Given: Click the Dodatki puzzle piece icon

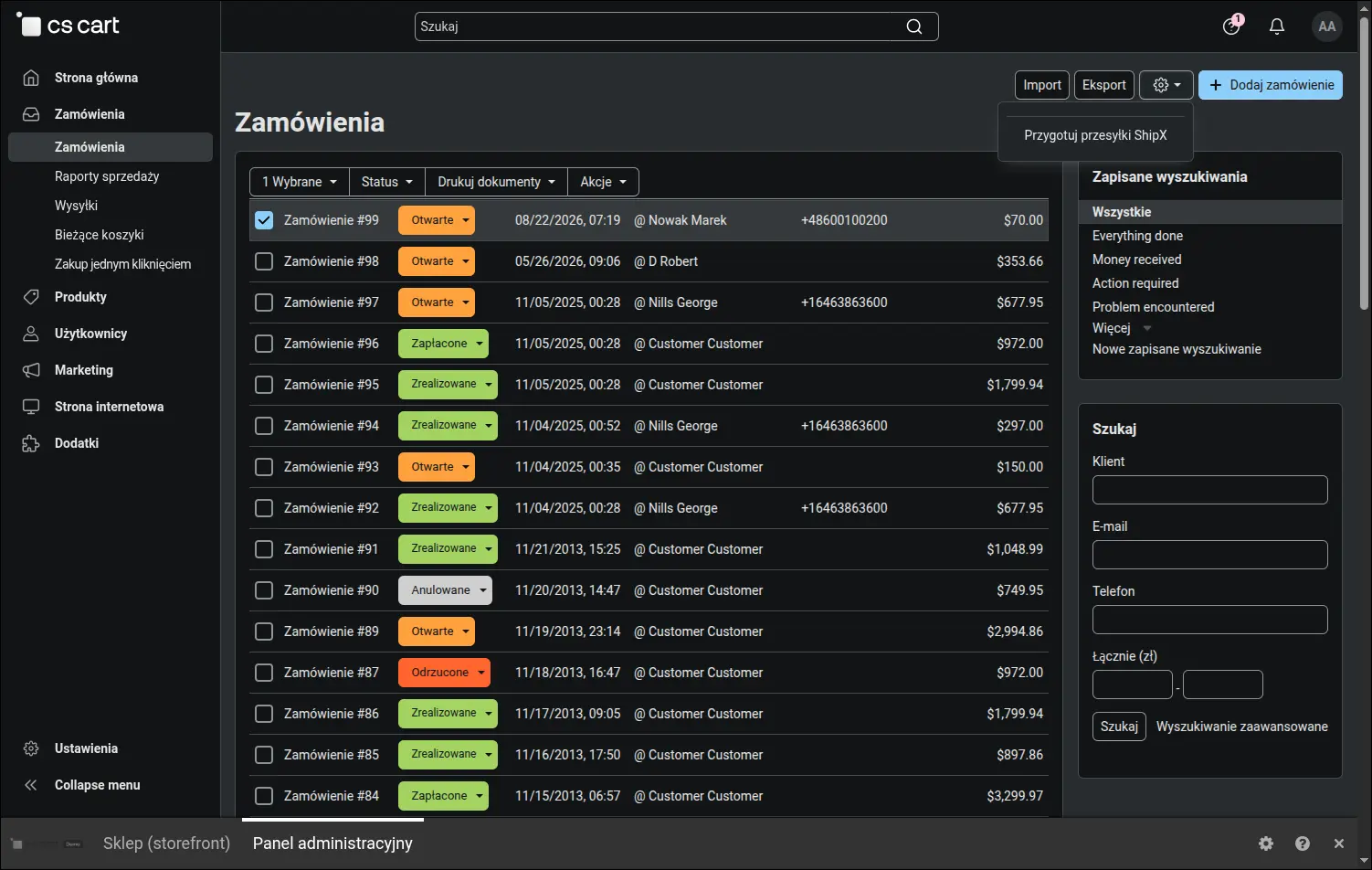Looking at the screenshot, I should pyautogui.click(x=31, y=443).
